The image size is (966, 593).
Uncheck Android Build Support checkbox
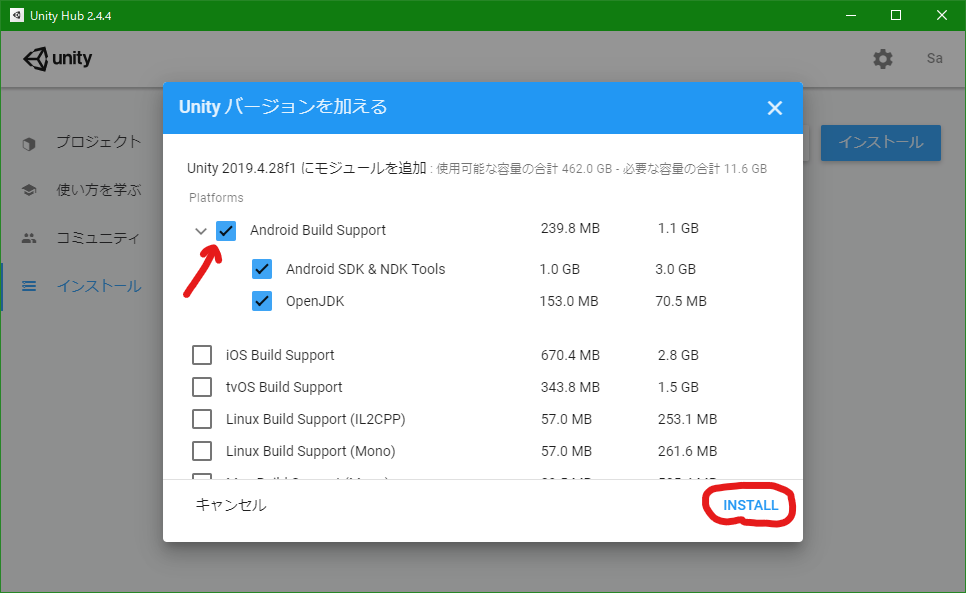226,231
